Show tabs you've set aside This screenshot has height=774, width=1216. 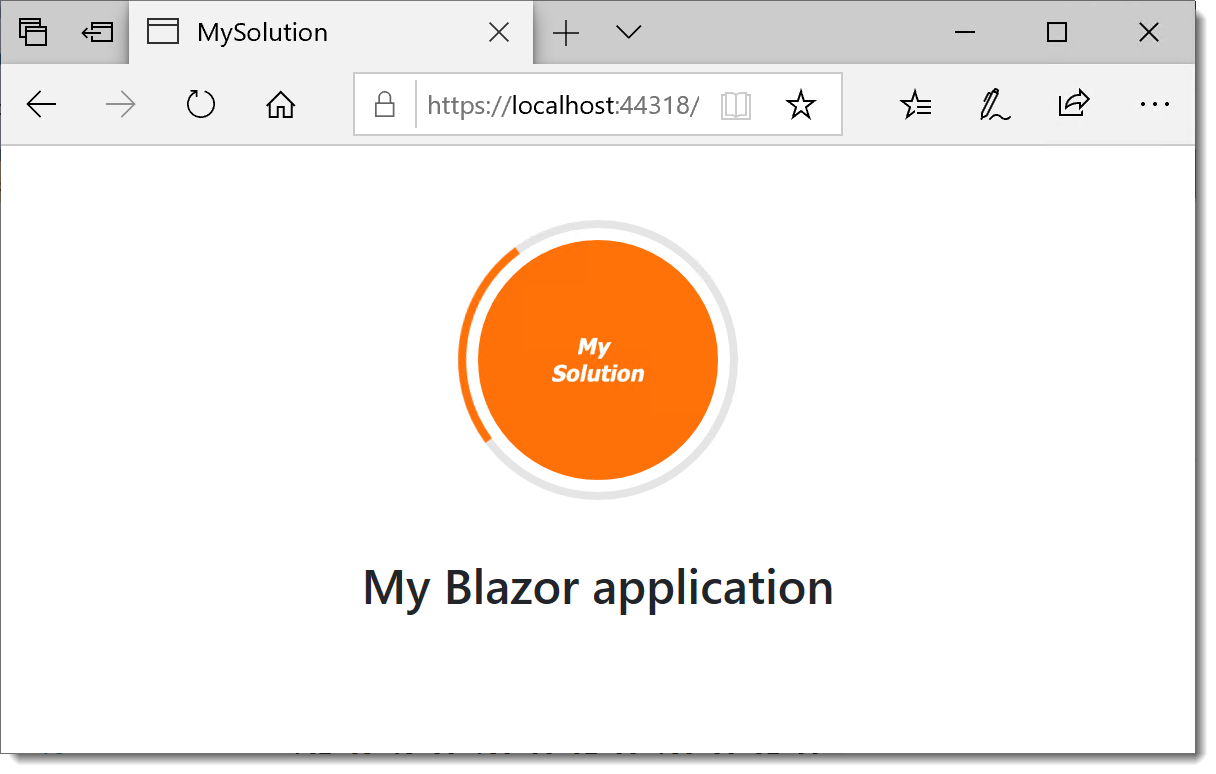pos(33,33)
